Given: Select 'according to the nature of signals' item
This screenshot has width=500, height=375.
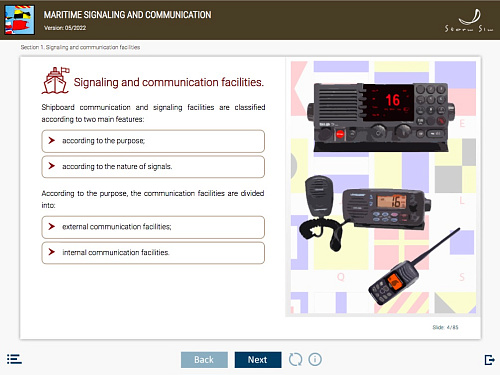Looking at the screenshot, I should tap(153, 166).
